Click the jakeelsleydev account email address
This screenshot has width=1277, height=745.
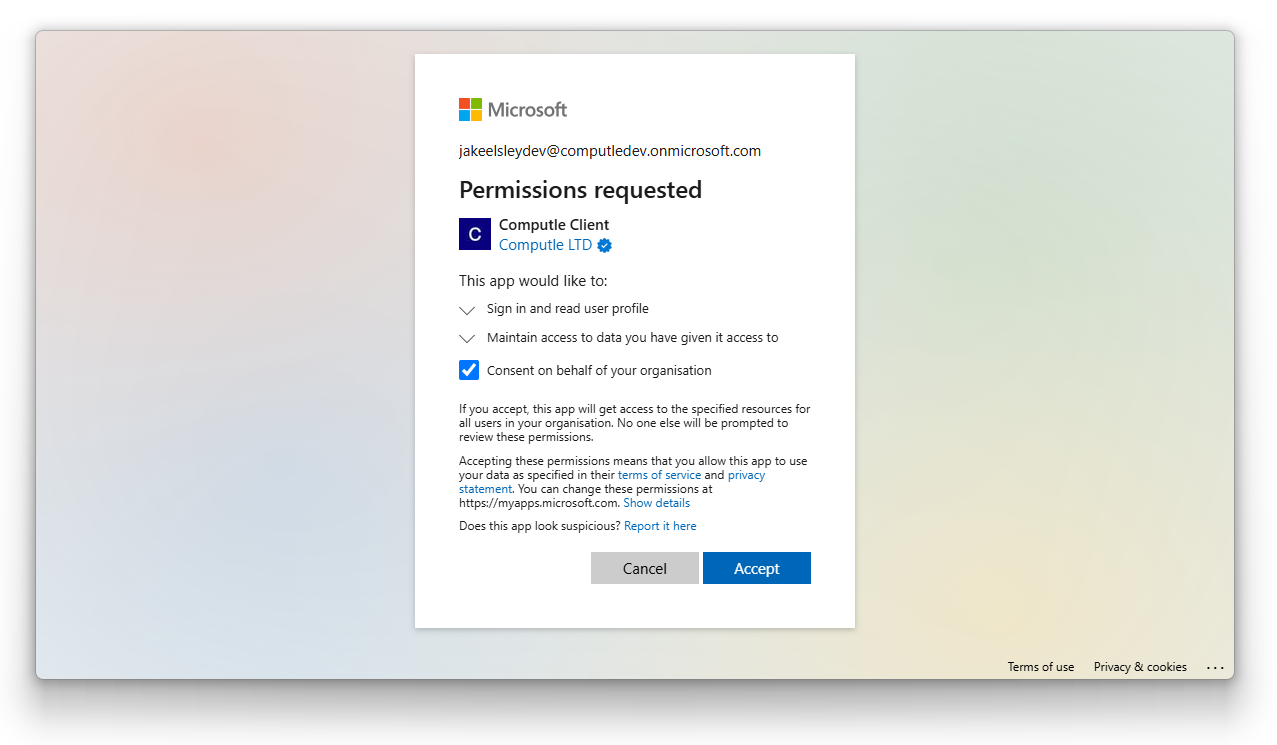[610, 151]
